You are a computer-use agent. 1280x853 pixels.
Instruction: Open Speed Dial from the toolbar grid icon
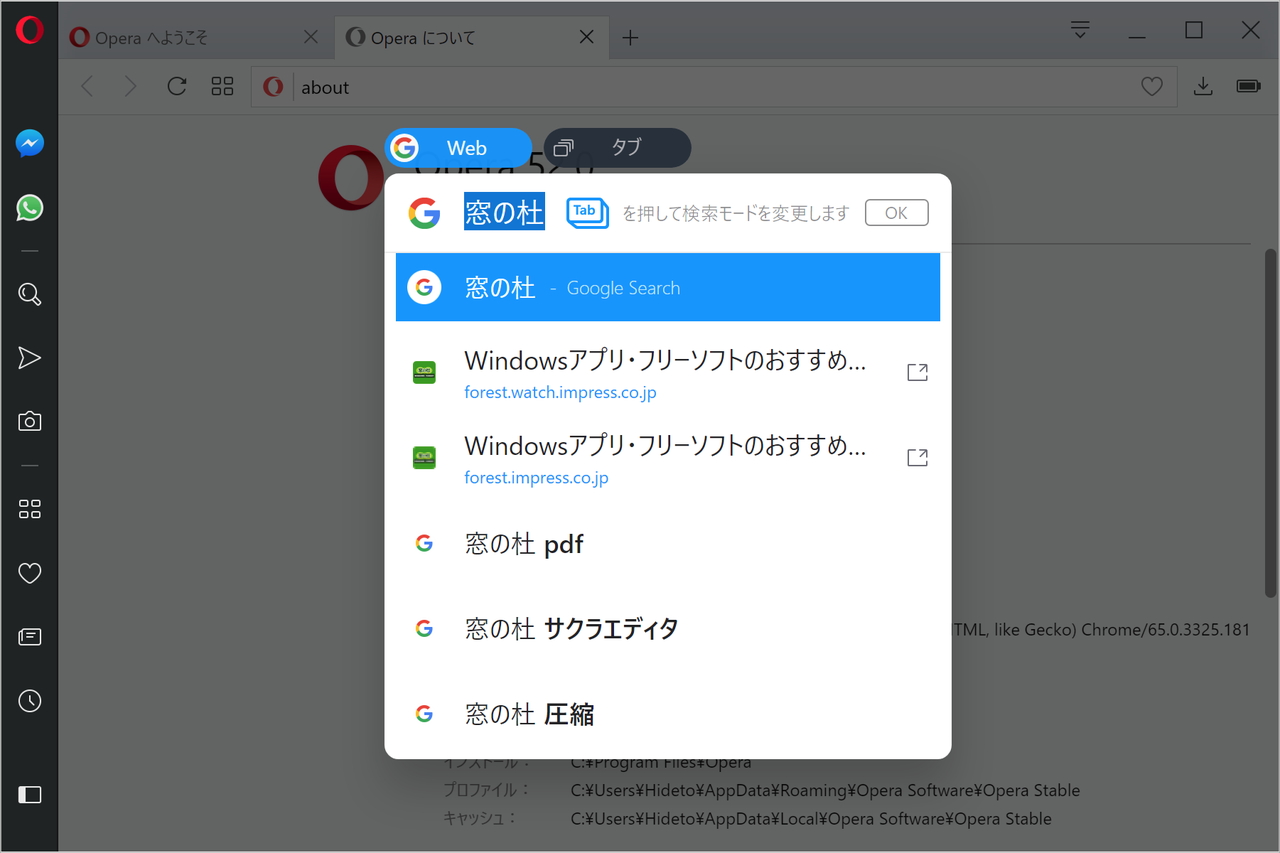(x=222, y=87)
